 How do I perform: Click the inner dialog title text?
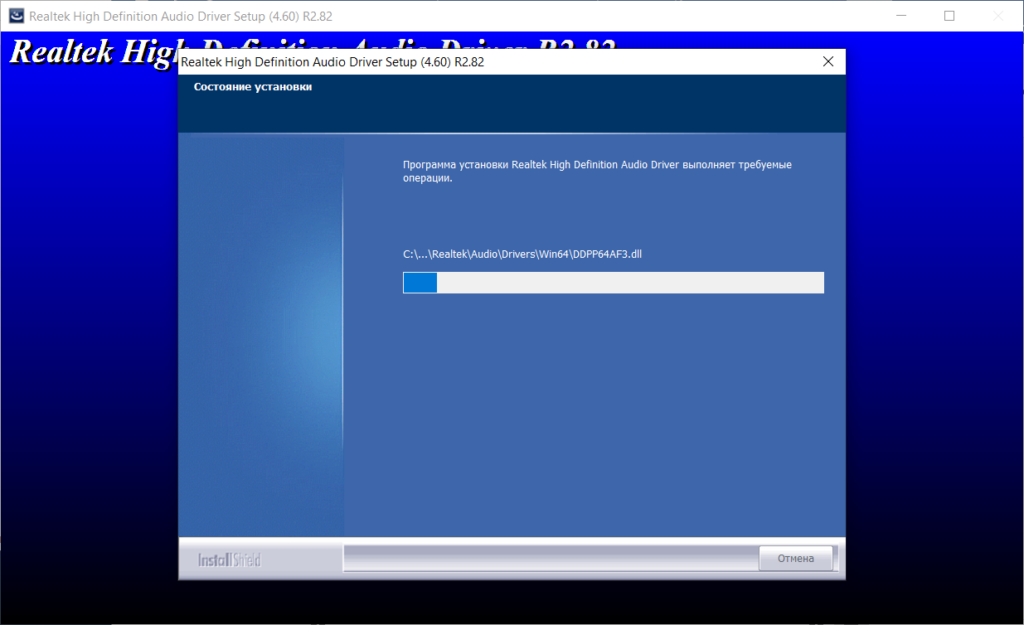[332, 62]
